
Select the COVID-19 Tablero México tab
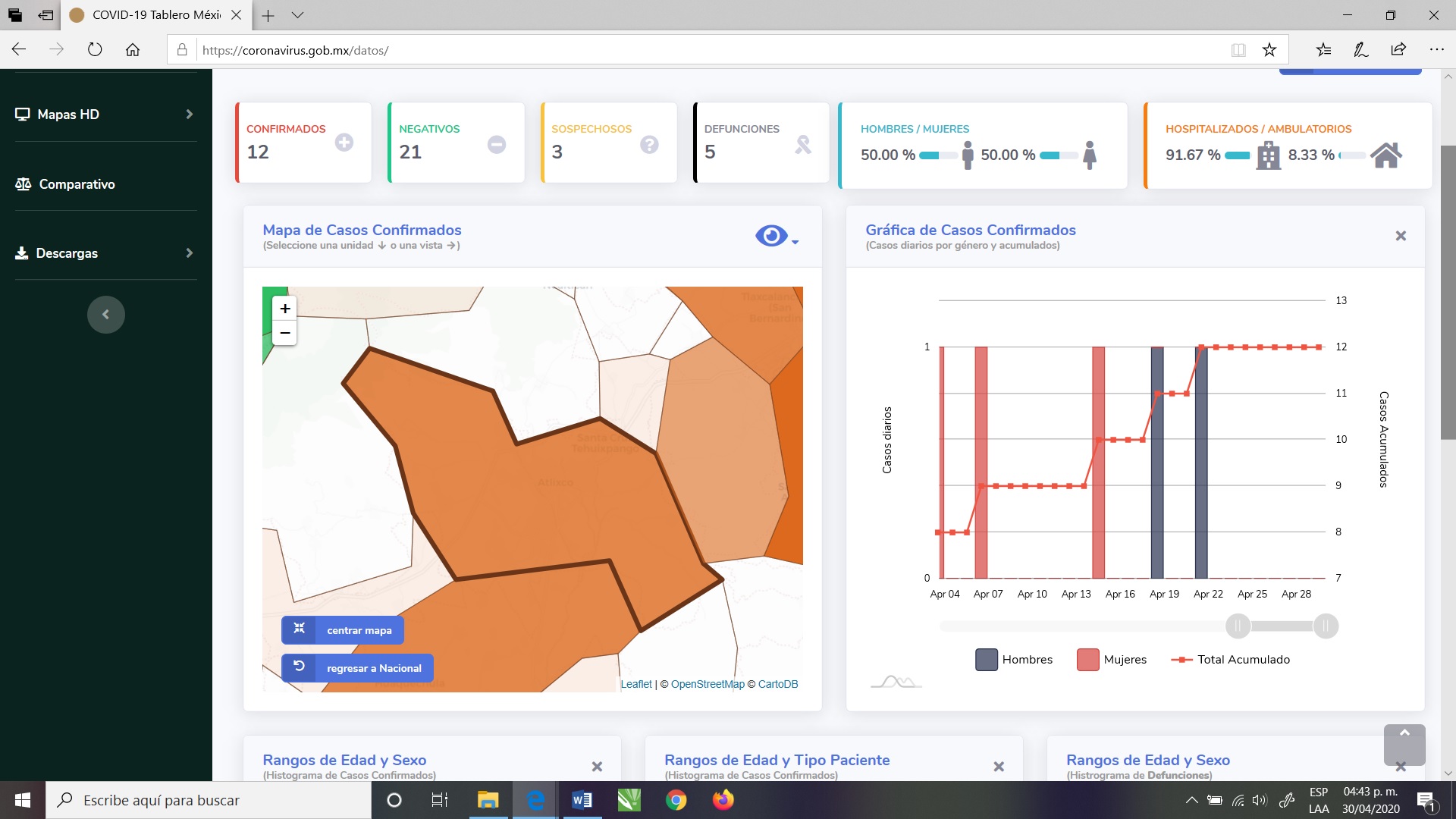click(156, 15)
